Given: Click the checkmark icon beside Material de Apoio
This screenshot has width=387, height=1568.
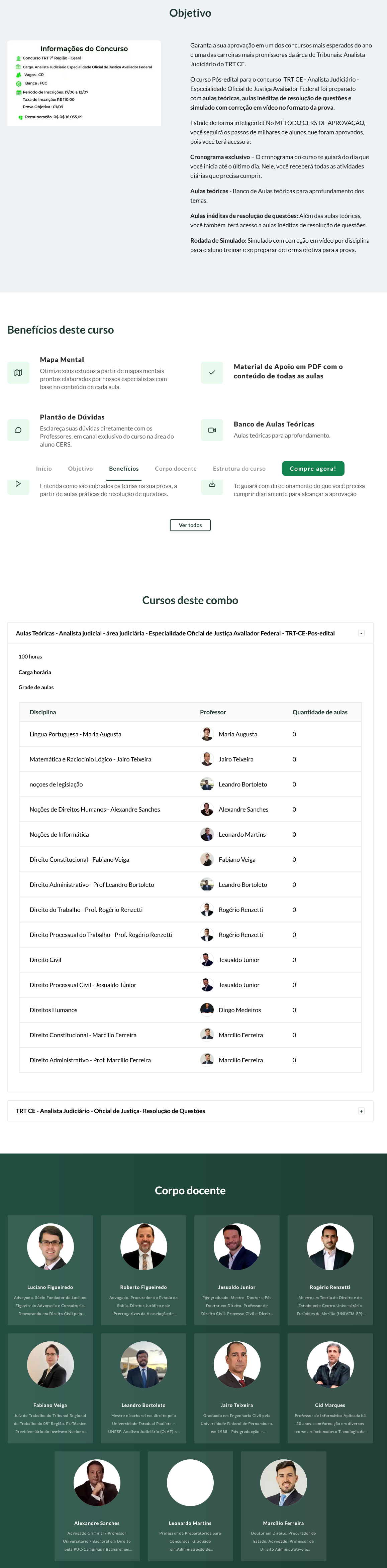Looking at the screenshot, I should click(x=212, y=372).
